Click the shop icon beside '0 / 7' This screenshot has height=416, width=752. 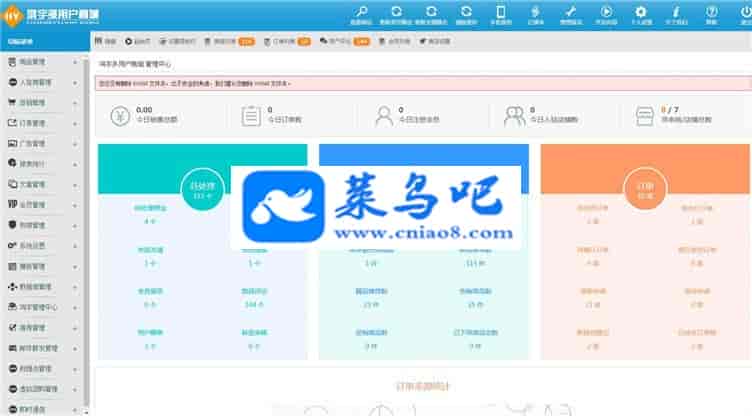point(645,116)
